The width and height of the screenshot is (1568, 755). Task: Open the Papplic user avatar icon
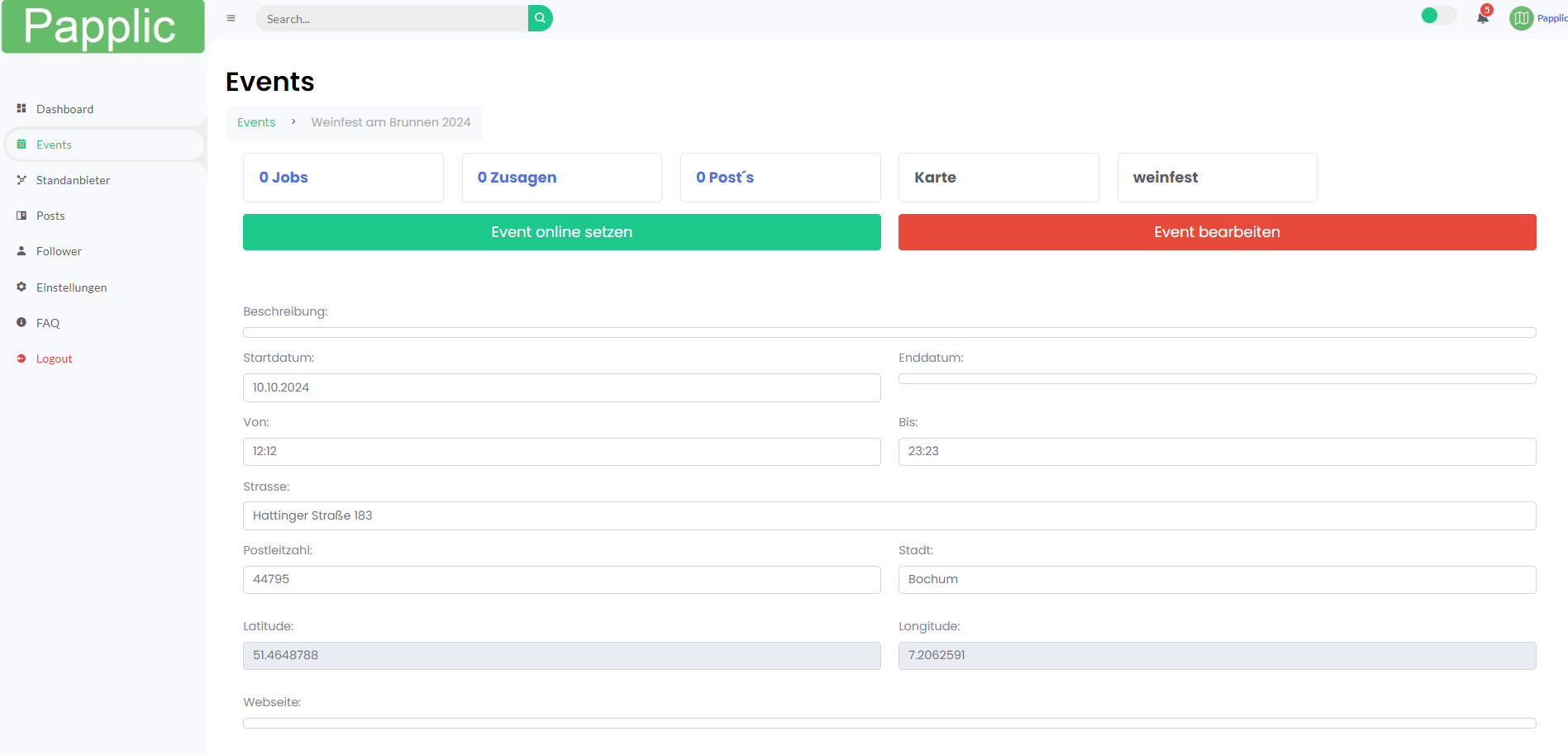tap(1521, 18)
